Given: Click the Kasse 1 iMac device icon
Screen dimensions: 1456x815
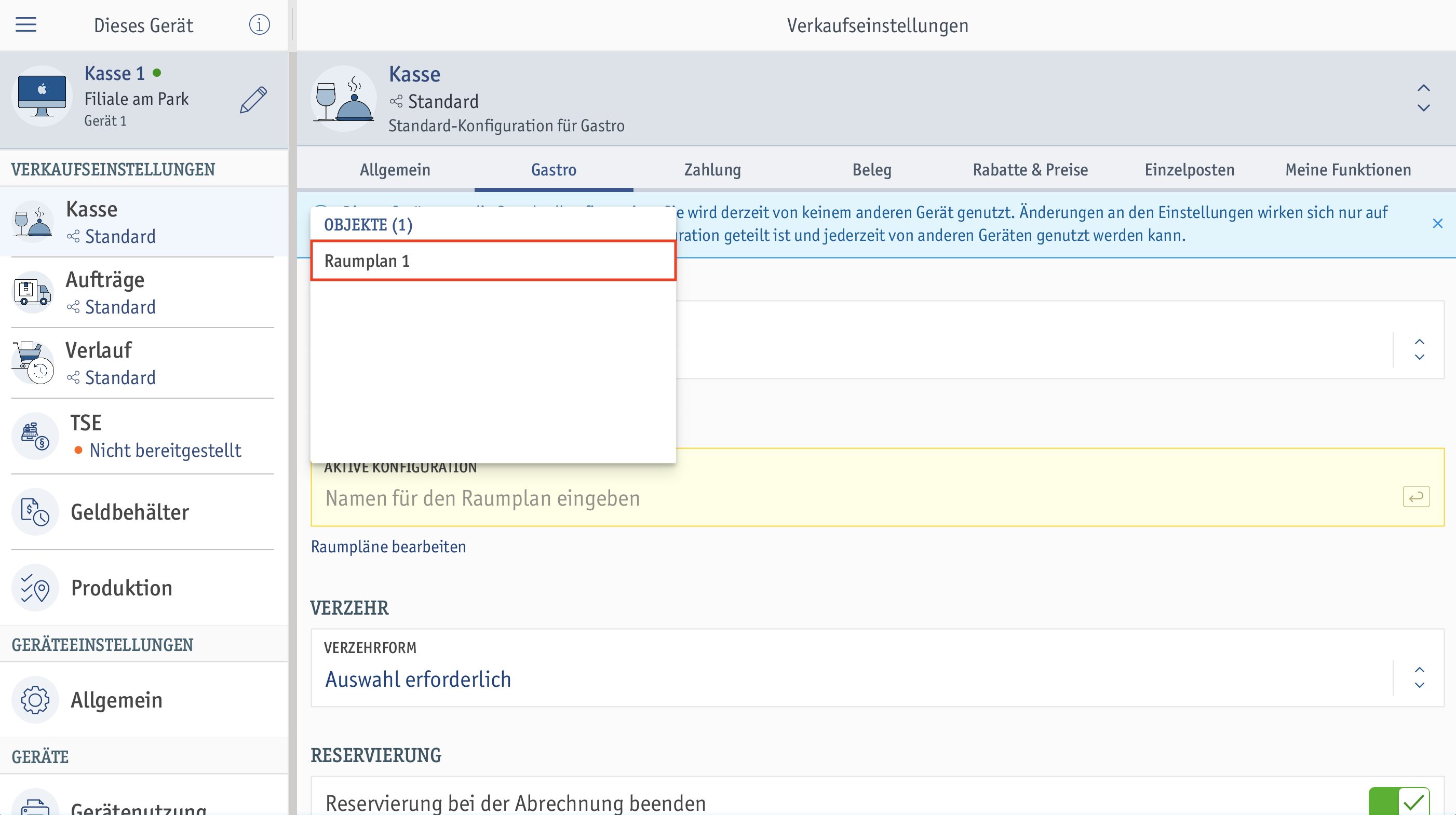Looking at the screenshot, I should click(x=42, y=96).
